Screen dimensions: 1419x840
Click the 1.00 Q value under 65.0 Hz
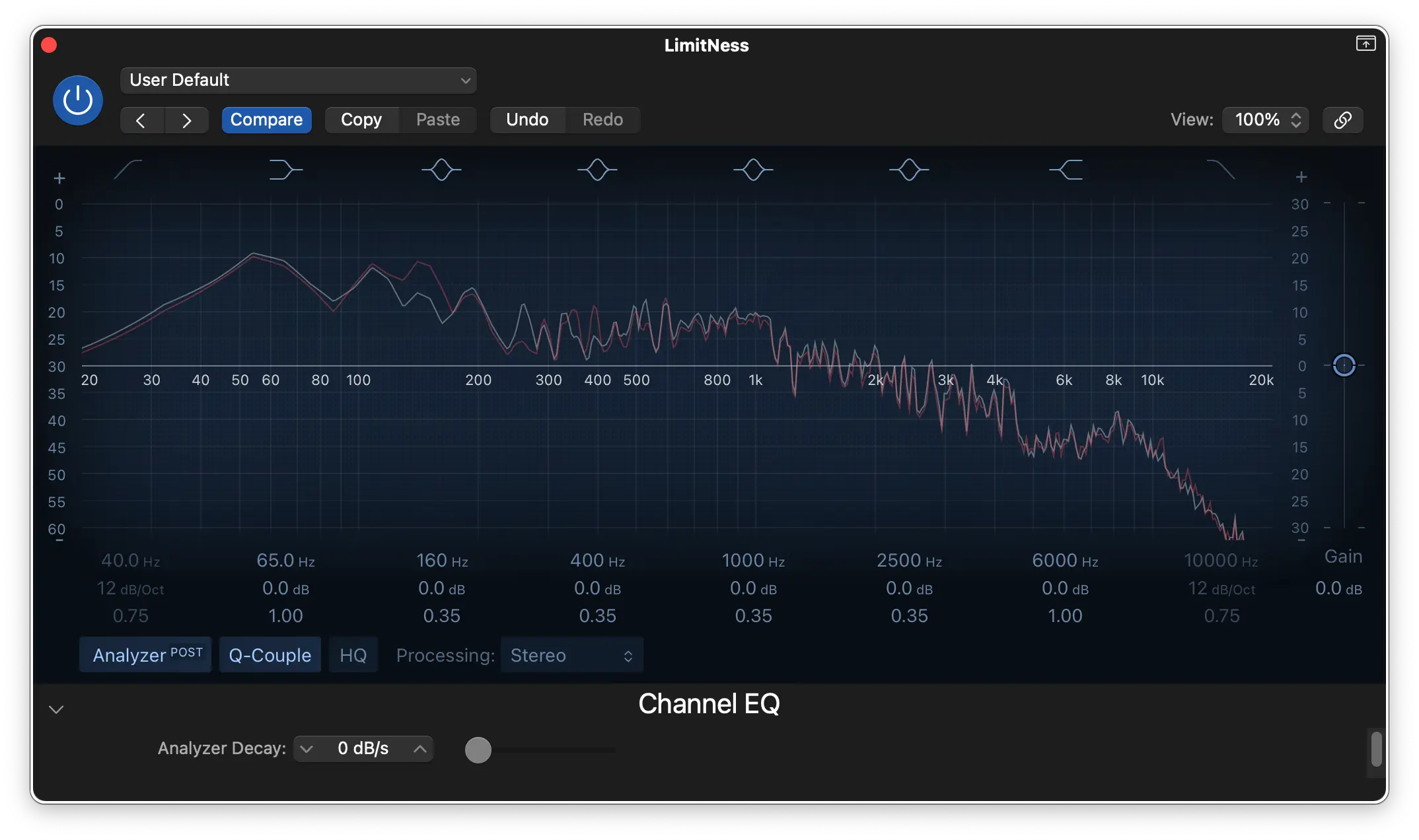(285, 616)
